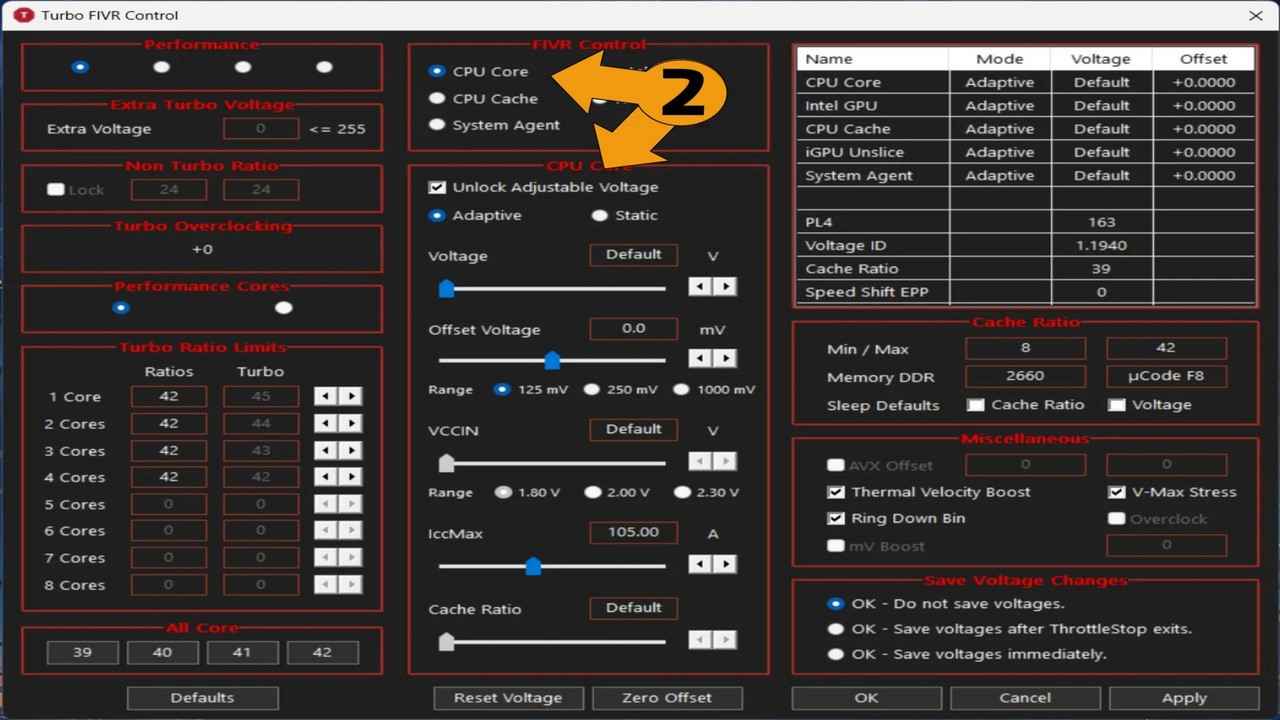Click the Reset Voltage button

click(508, 697)
